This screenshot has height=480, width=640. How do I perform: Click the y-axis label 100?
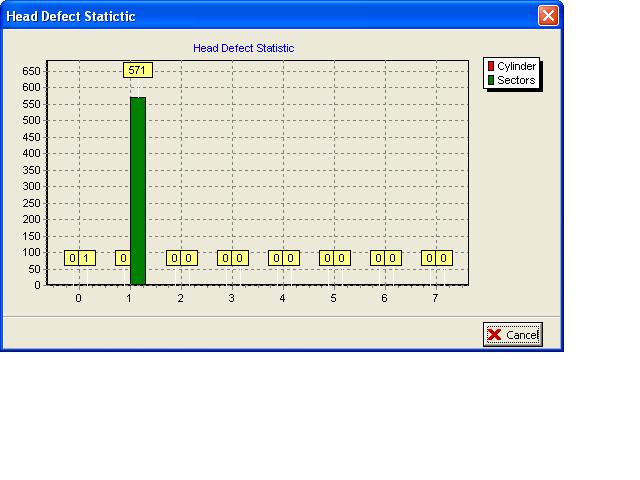tap(31, 252)
